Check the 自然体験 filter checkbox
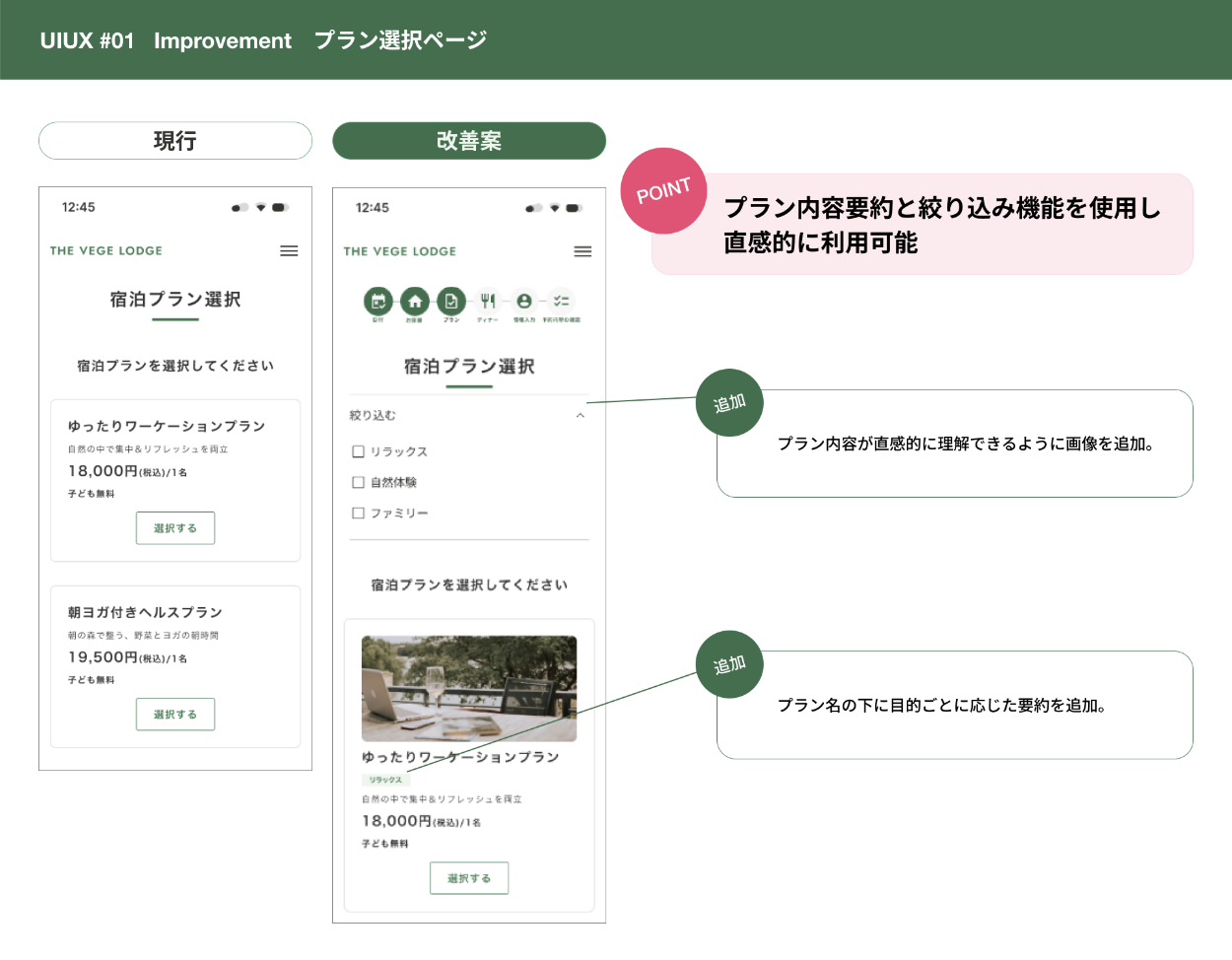 coord(359,483)
